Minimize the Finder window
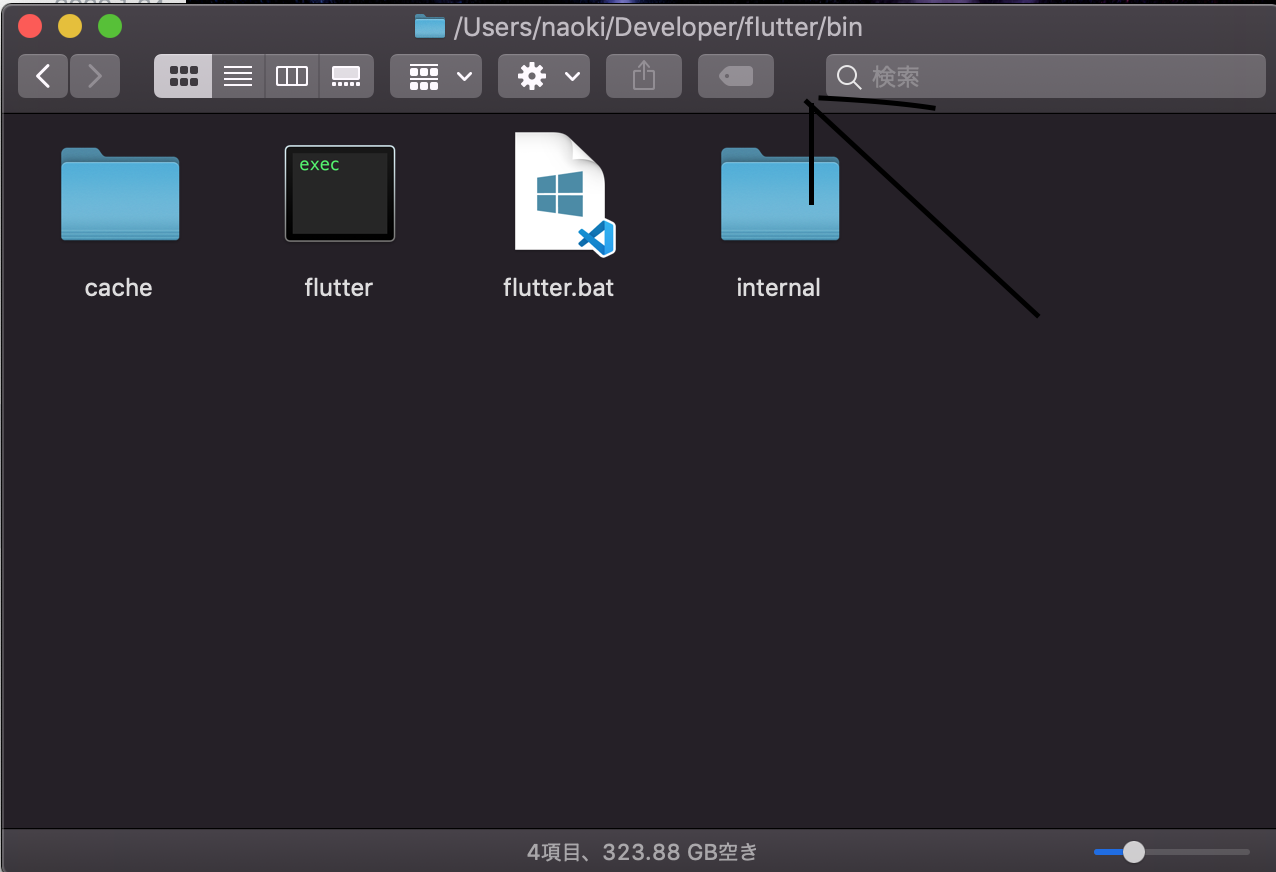The height and width of the screenshot is (872, 1276). (x=70, y=26)
